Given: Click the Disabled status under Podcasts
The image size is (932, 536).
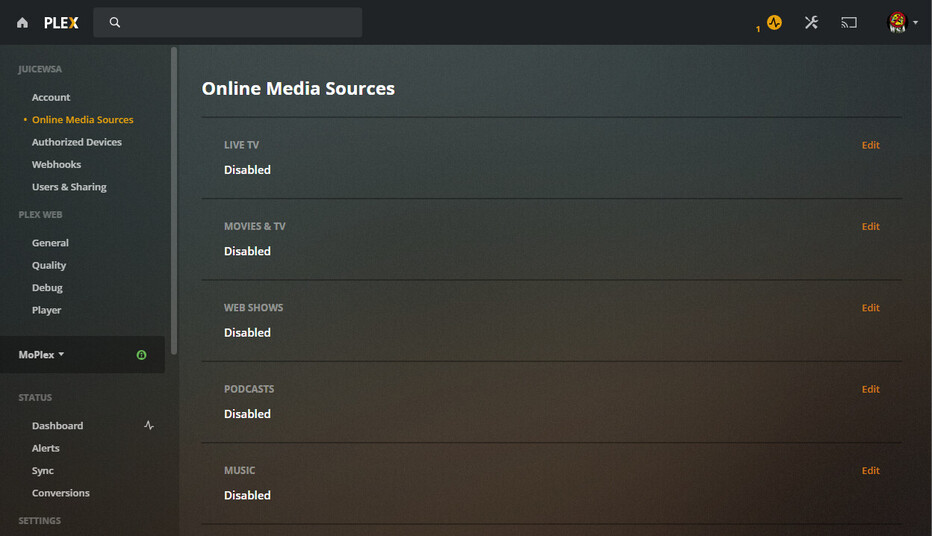Looking at the screenshot, I should (247, 414).
